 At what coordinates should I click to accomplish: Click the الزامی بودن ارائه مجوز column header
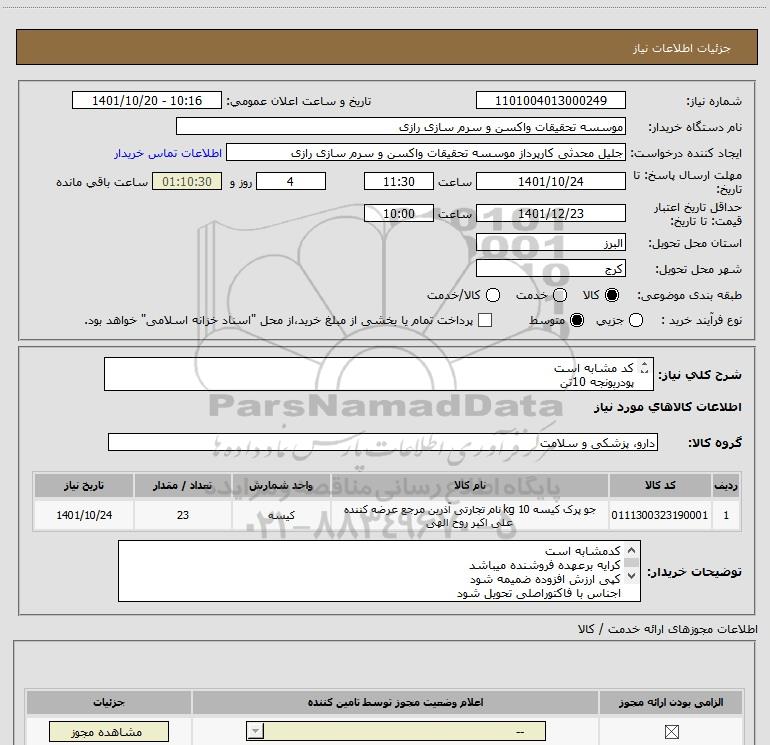coord(671,702)
